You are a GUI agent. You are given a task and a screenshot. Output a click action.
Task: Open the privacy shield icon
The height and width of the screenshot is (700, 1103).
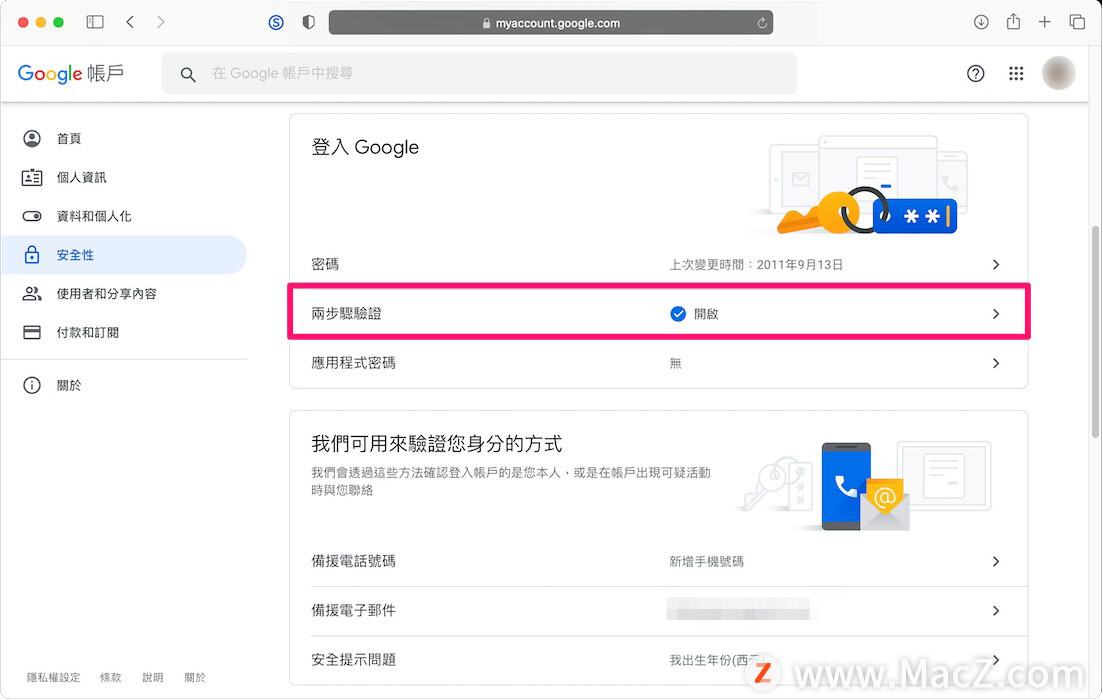point(308,23)
